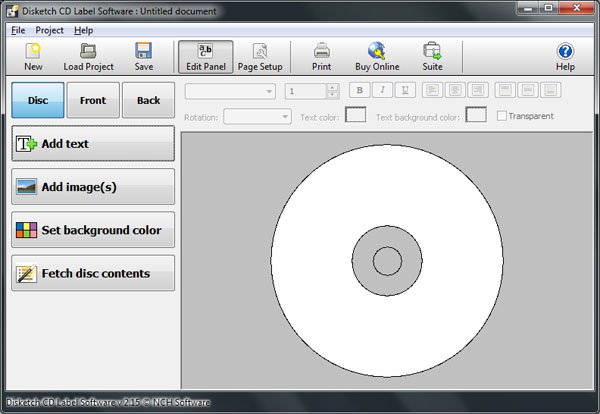The image size is (600, 414).
Task: Open the Help menu
Action: tap(83, 30)
